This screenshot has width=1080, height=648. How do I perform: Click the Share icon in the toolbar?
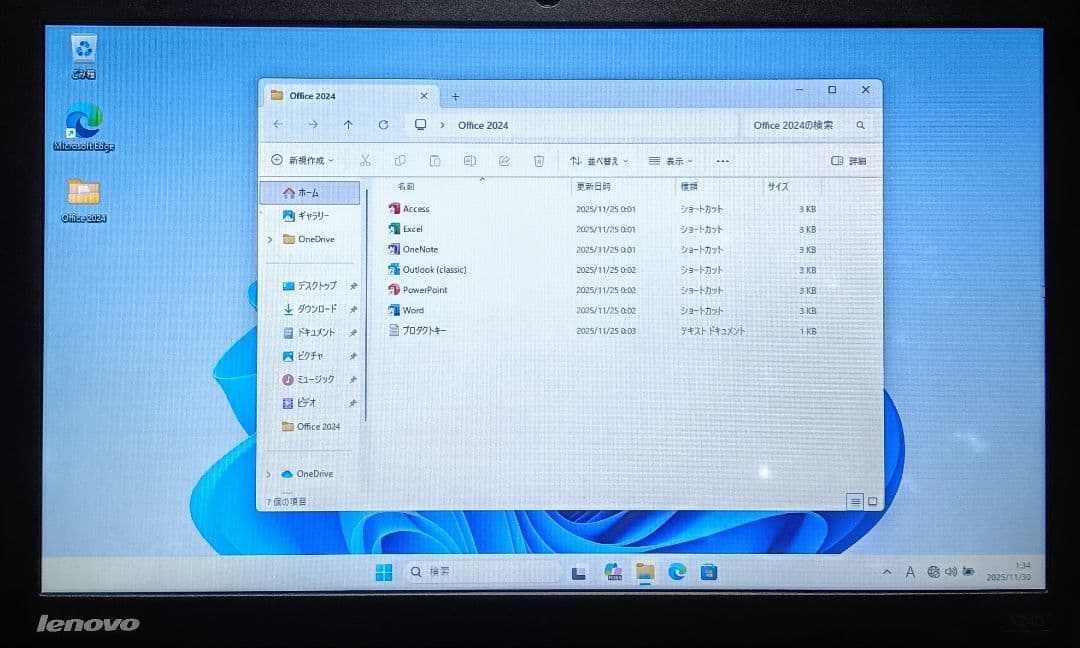click(505, 160)
